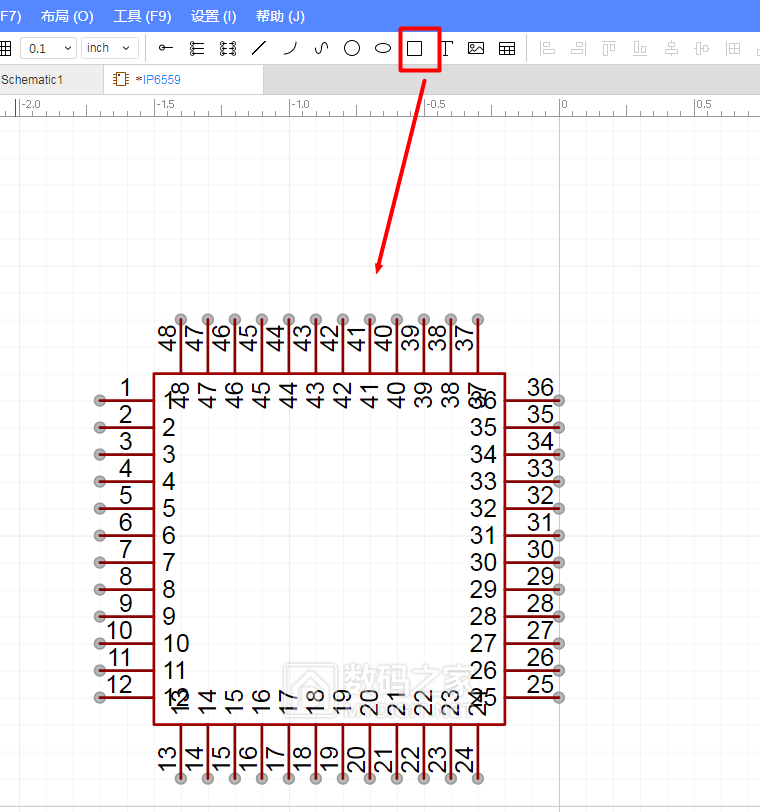Open the 设置 (I) menu
Viewport: 760px width, 812px height.
pos(213,16)
